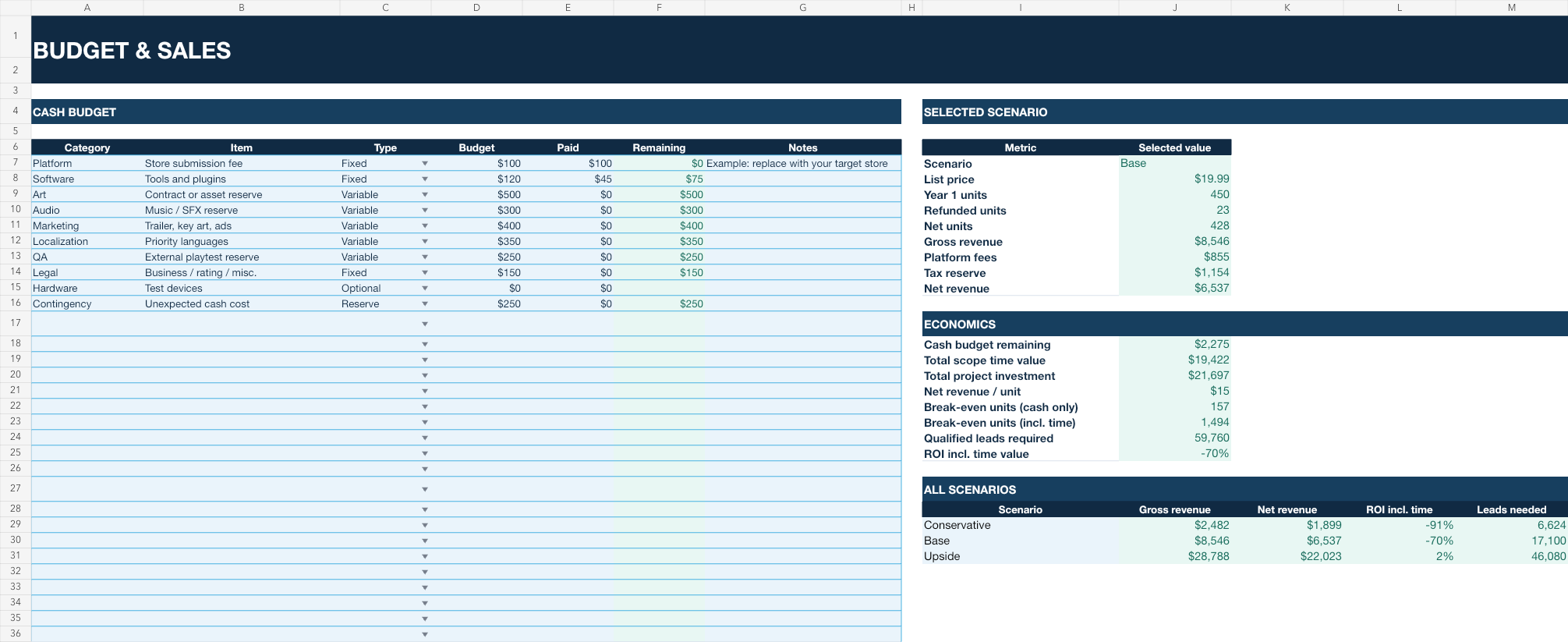1568x642 pixels.
Task: Select the Total project investment $21,697 value
Action: click(x=1174, y=375)
